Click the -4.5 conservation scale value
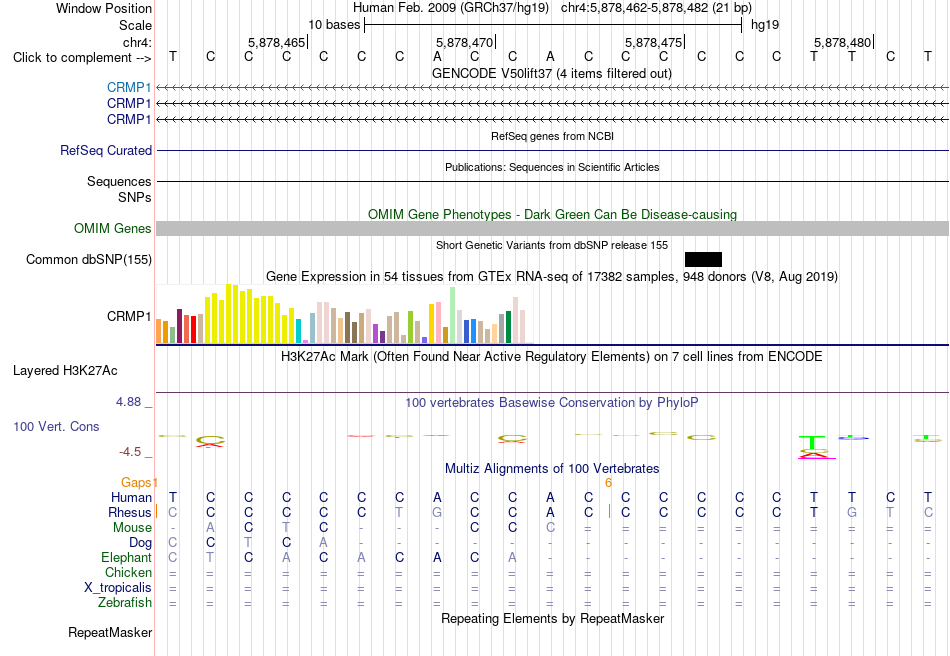Image resolution: width=950 pixels, height=656 pixels. tap(130, 452)
